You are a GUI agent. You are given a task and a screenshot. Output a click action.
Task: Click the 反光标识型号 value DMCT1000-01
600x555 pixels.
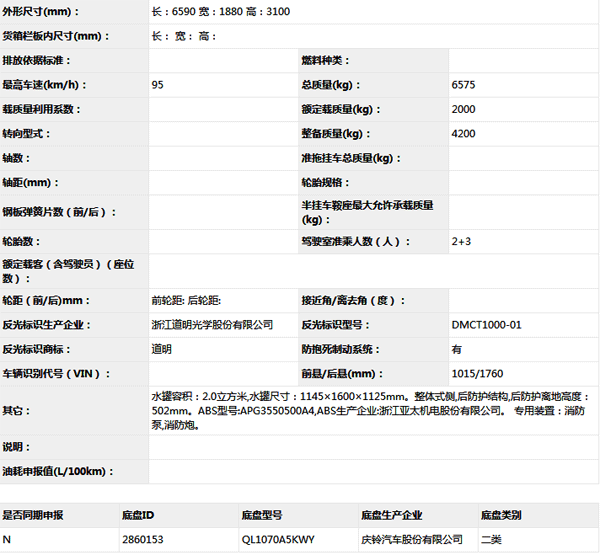coord(486,325)
